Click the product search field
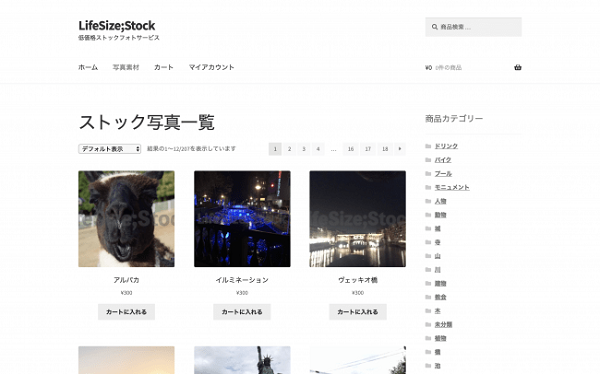 click(x=473, y=27)
